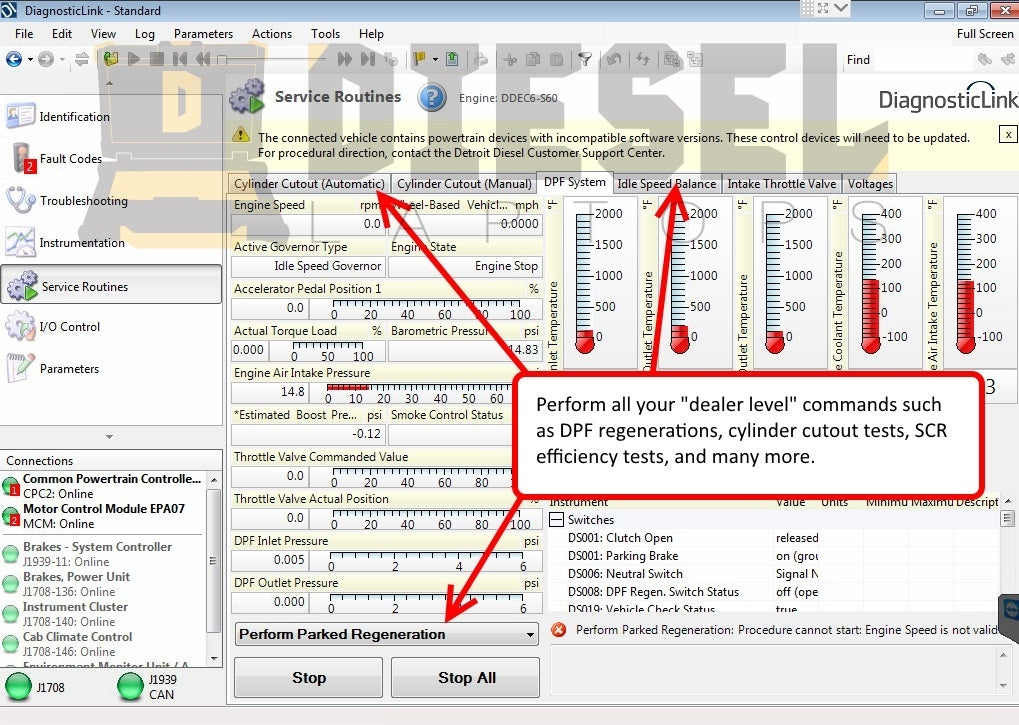
Task: Expand sidebar with the down chevron
Action: point(109,437)
